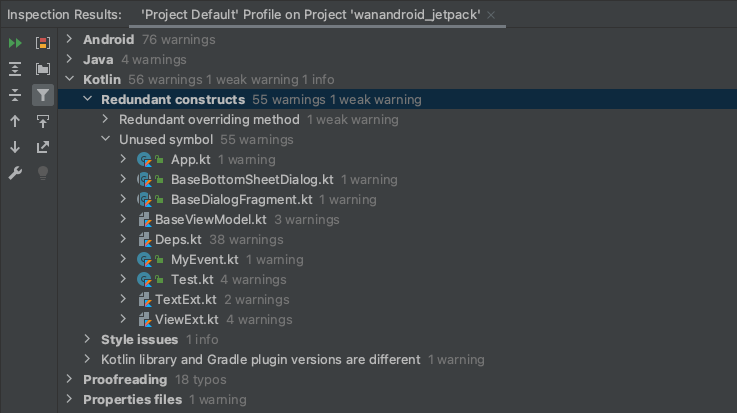Click the BaseBottomSheetDialog.kt class icon
This screenshot has width=737, height=413.
pyautogui.click(x=144, y=179)
